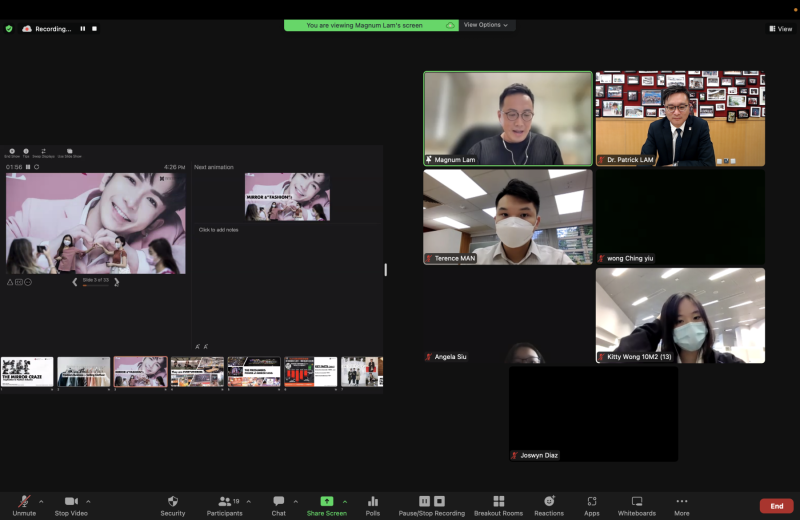Stop the recording from the top bar

coord(94,29)
